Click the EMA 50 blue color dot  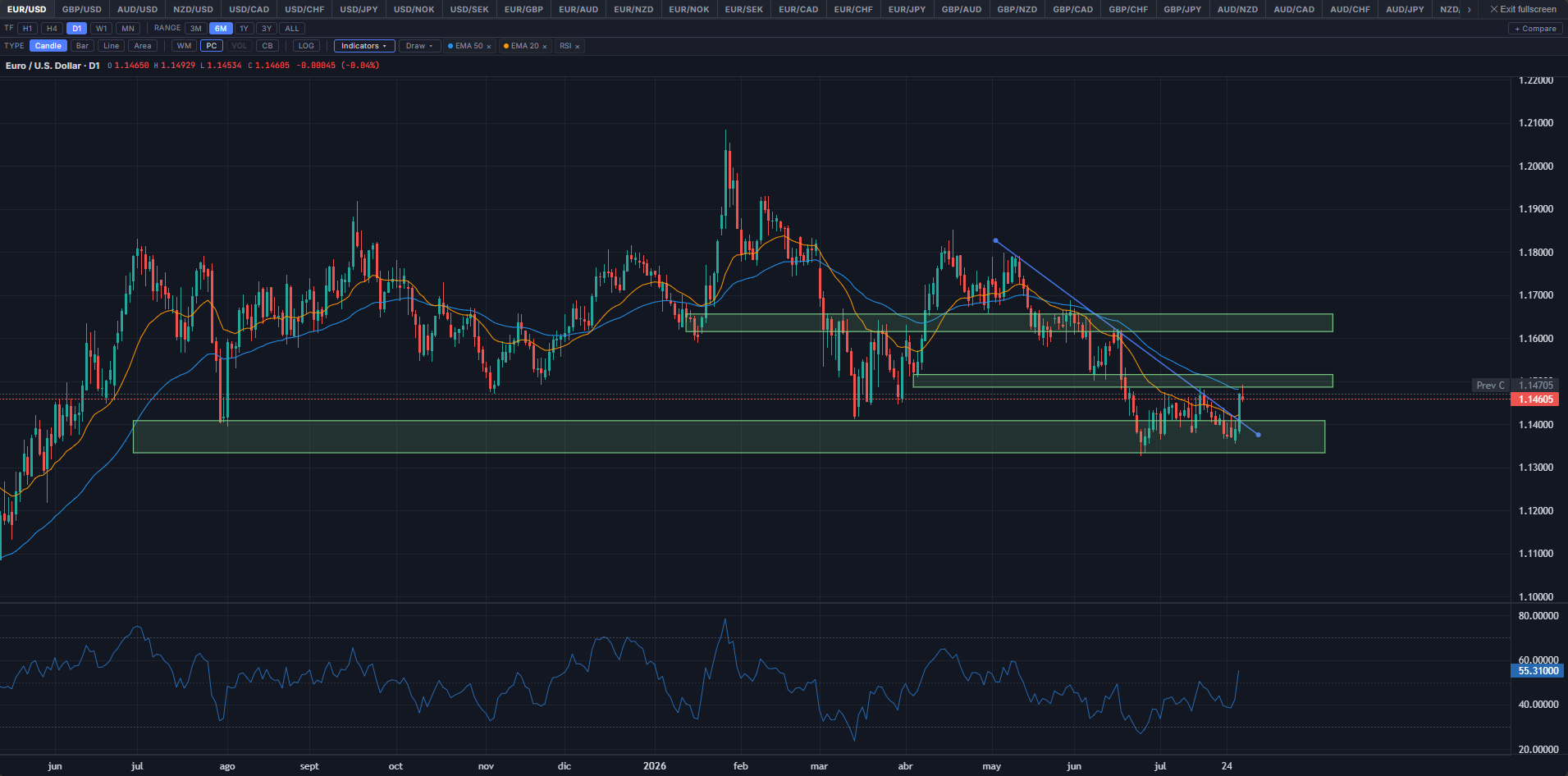click(x=450, y=46)
